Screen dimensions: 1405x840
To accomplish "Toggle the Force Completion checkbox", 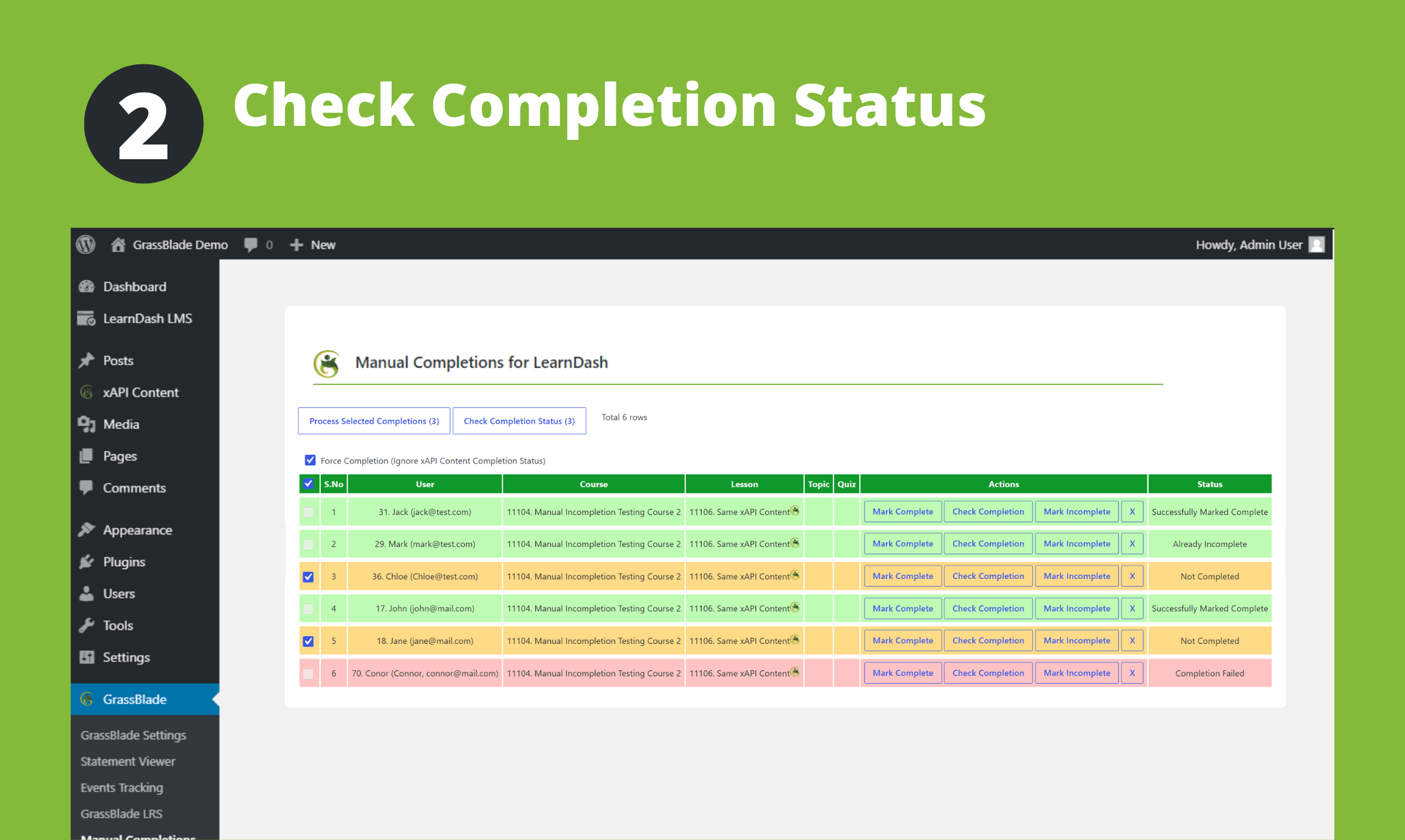I will click(x=310, y=460).
